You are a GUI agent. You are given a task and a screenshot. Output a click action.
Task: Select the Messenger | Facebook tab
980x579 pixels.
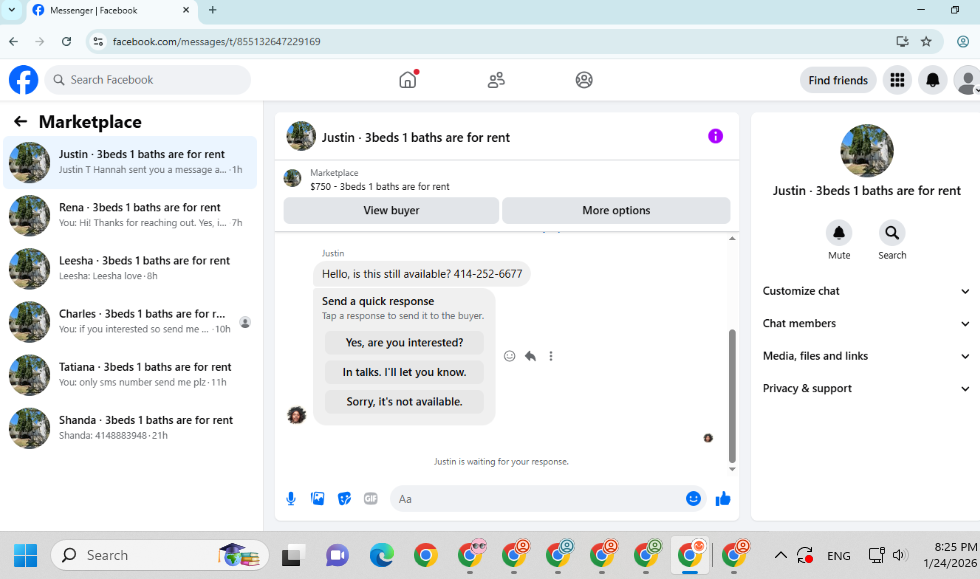[x=111, y=11]
